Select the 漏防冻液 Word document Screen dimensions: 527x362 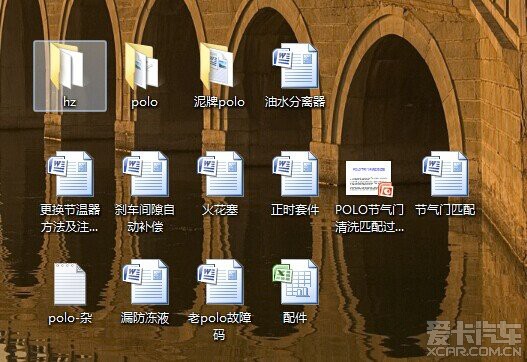[145, 282]
